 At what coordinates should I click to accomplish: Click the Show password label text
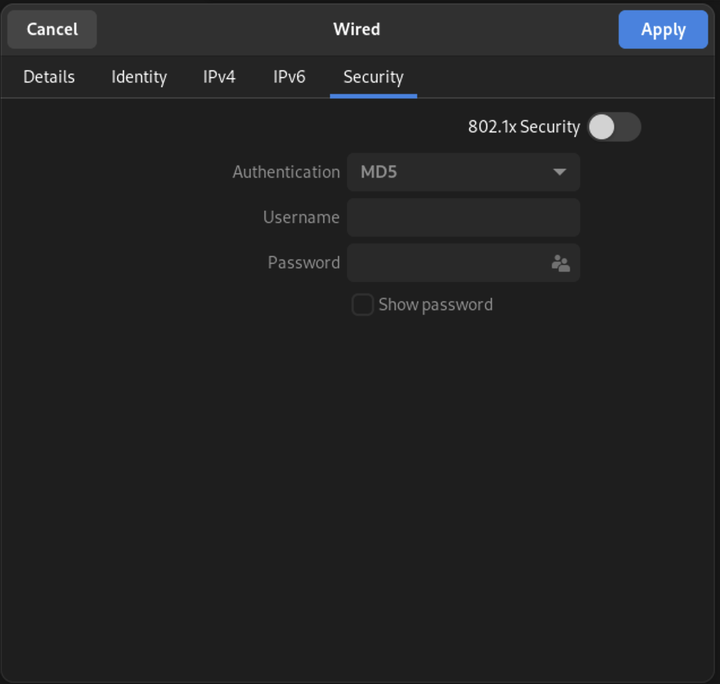[435, 305]
